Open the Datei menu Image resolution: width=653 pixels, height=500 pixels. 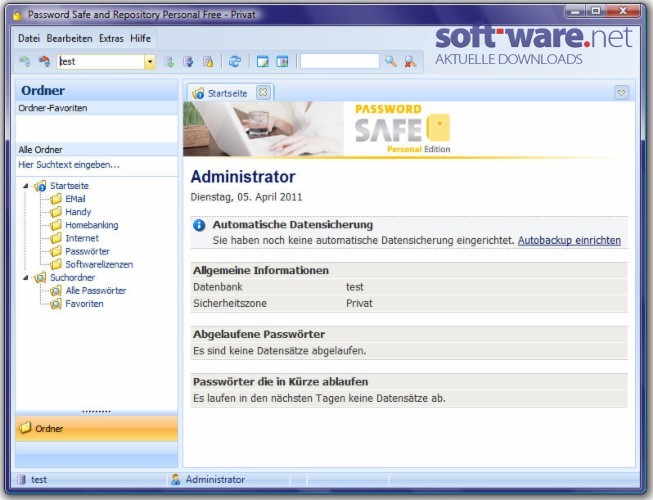point(29,38)
